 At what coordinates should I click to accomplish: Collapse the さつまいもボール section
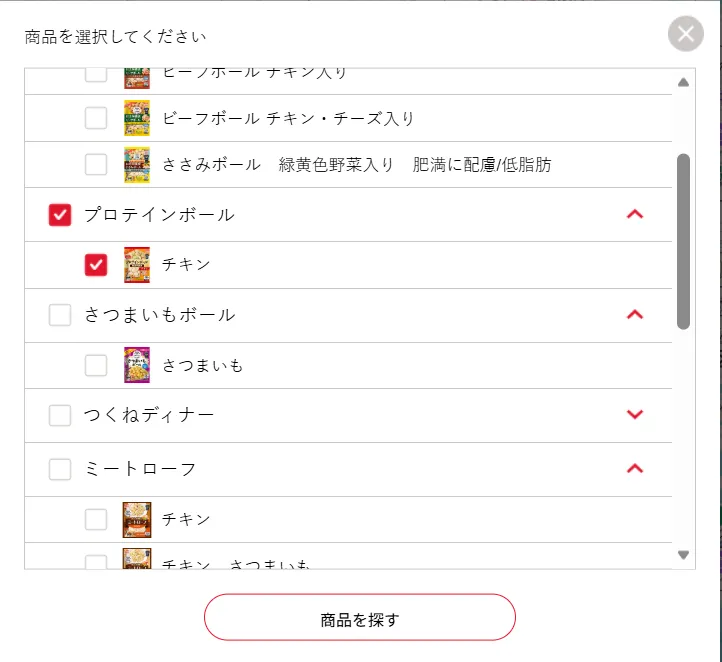[x=634, y=314]
